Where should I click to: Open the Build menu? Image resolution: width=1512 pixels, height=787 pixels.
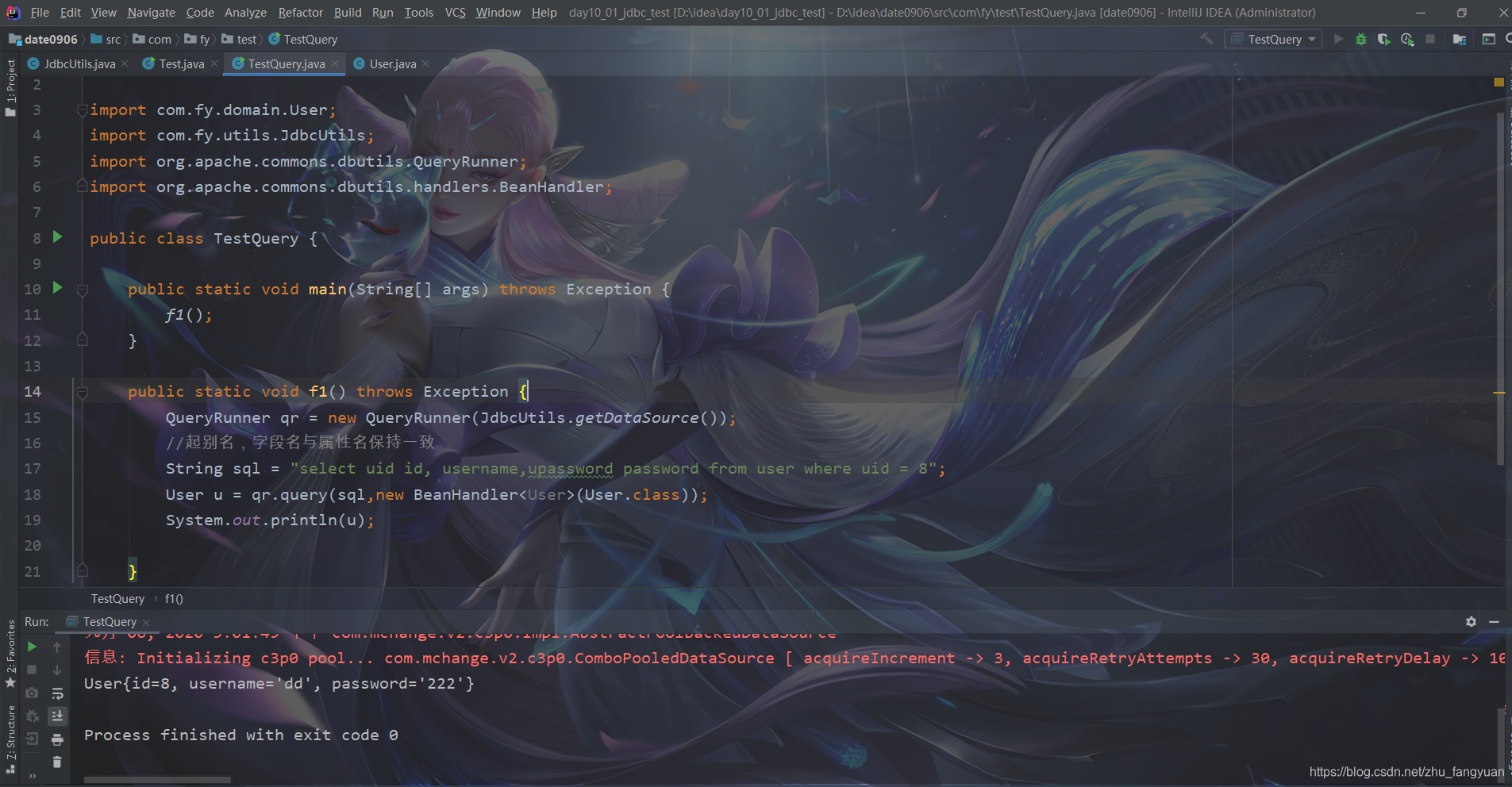347,13
